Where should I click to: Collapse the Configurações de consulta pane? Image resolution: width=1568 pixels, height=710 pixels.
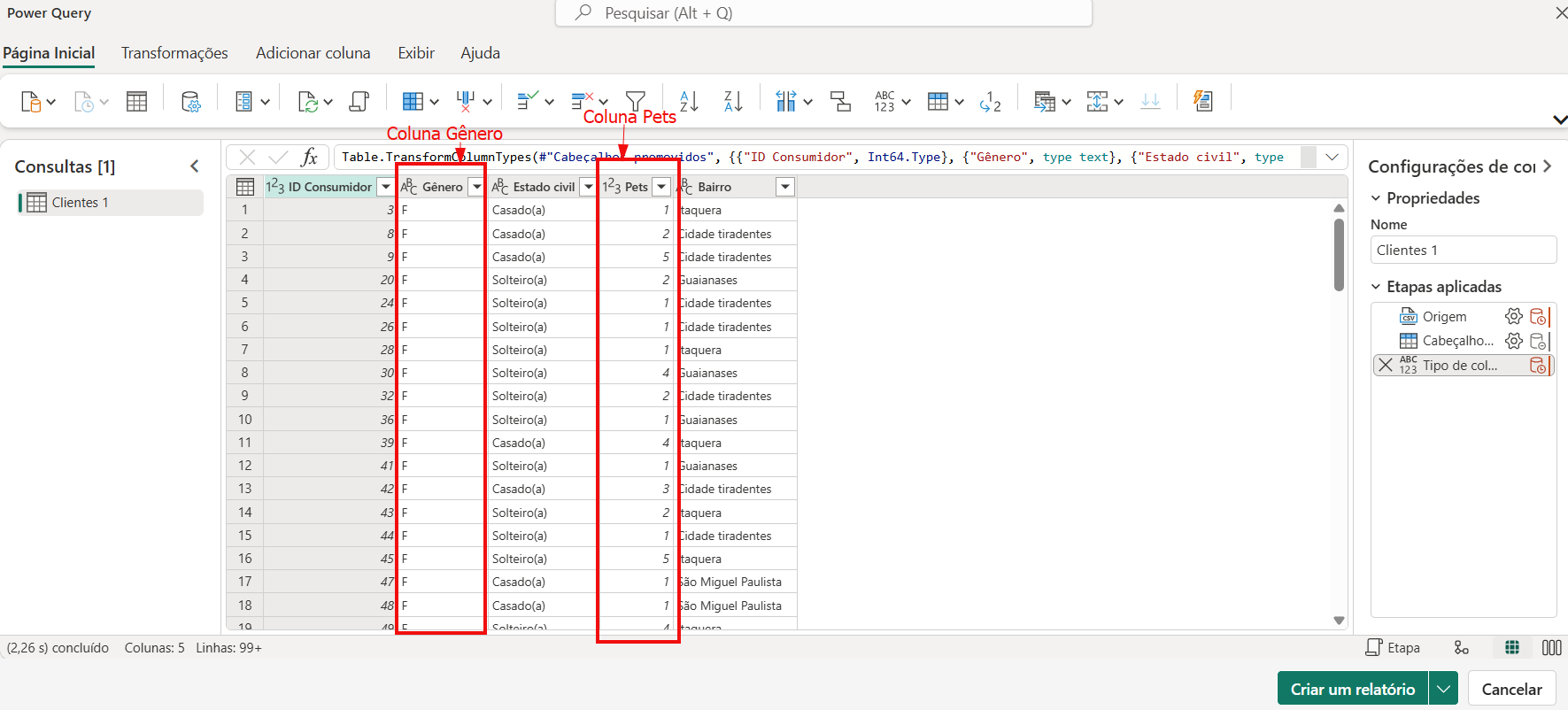coord(1547,166)
